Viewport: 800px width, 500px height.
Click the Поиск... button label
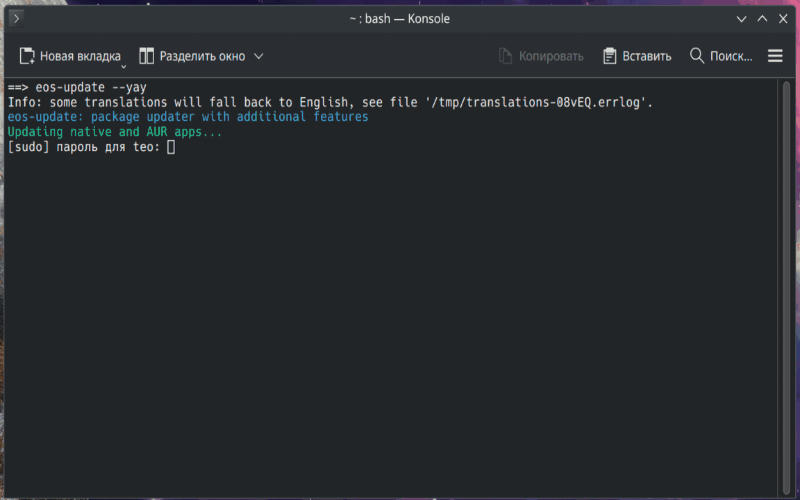pos(731,56)
